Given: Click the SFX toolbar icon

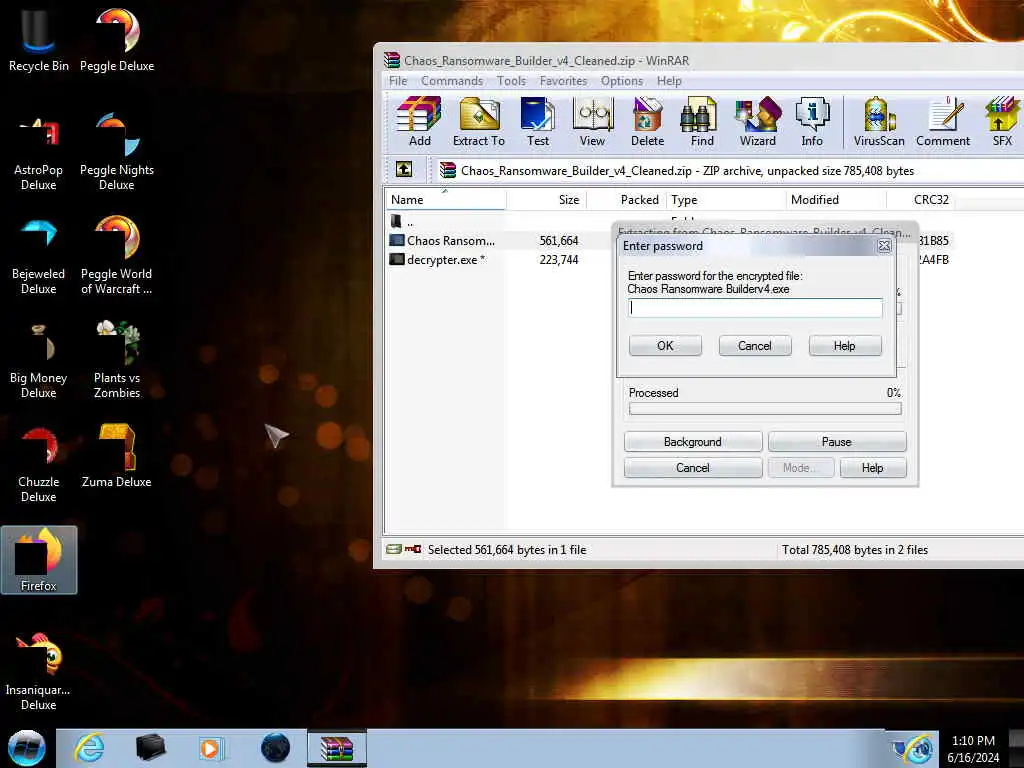Looking at the screenshot, I should 1002,121.
